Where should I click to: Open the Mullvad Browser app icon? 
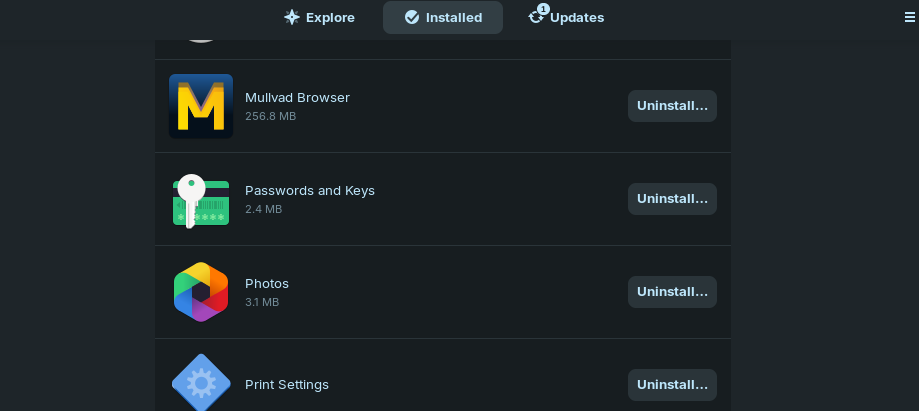coord(201,106)
